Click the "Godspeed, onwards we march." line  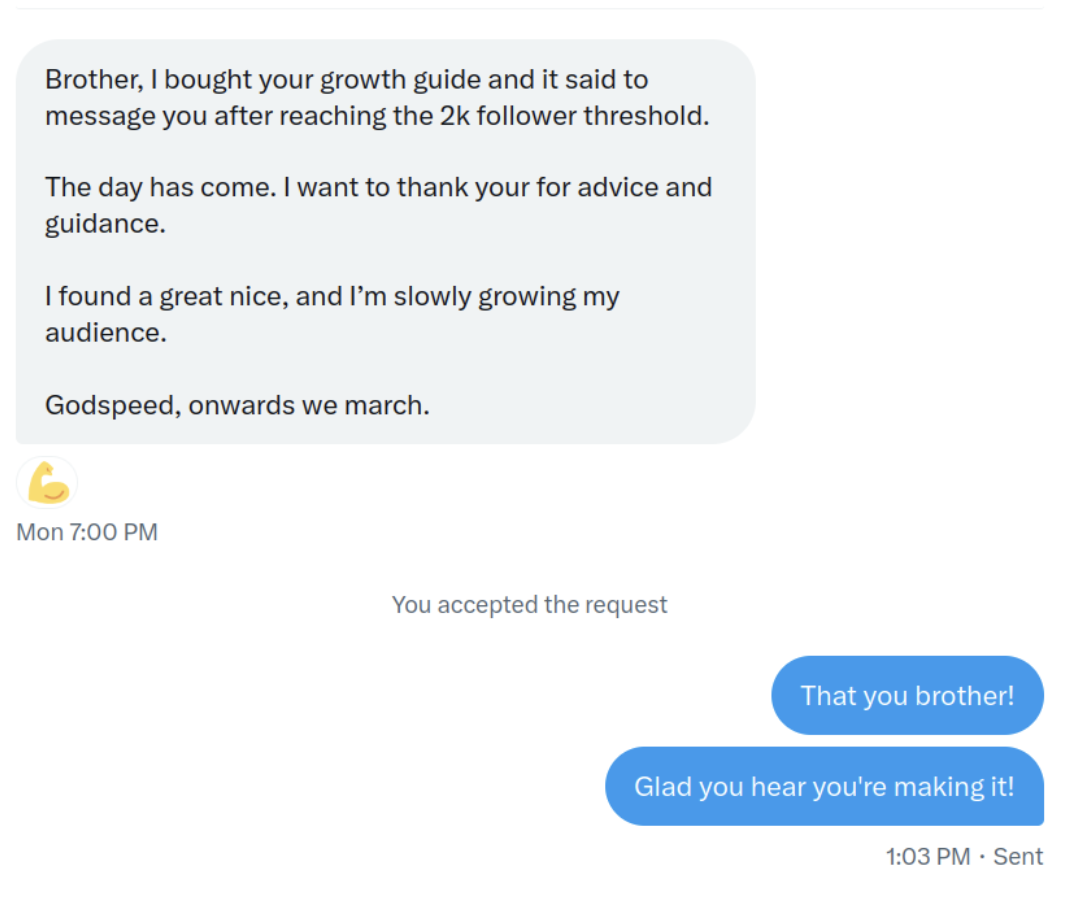pos(237,405)
